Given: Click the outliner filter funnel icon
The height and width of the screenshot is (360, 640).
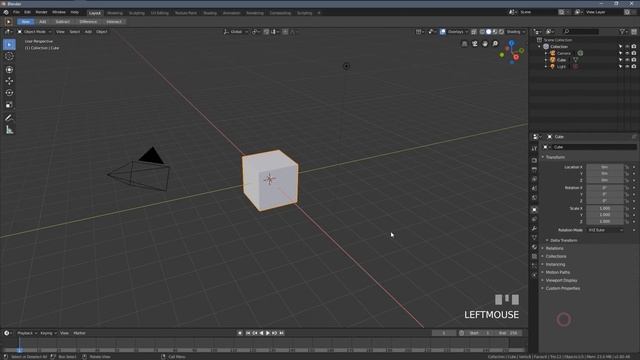Looking at the screenshot, I should pyautogui.click(x=622, y=31).
